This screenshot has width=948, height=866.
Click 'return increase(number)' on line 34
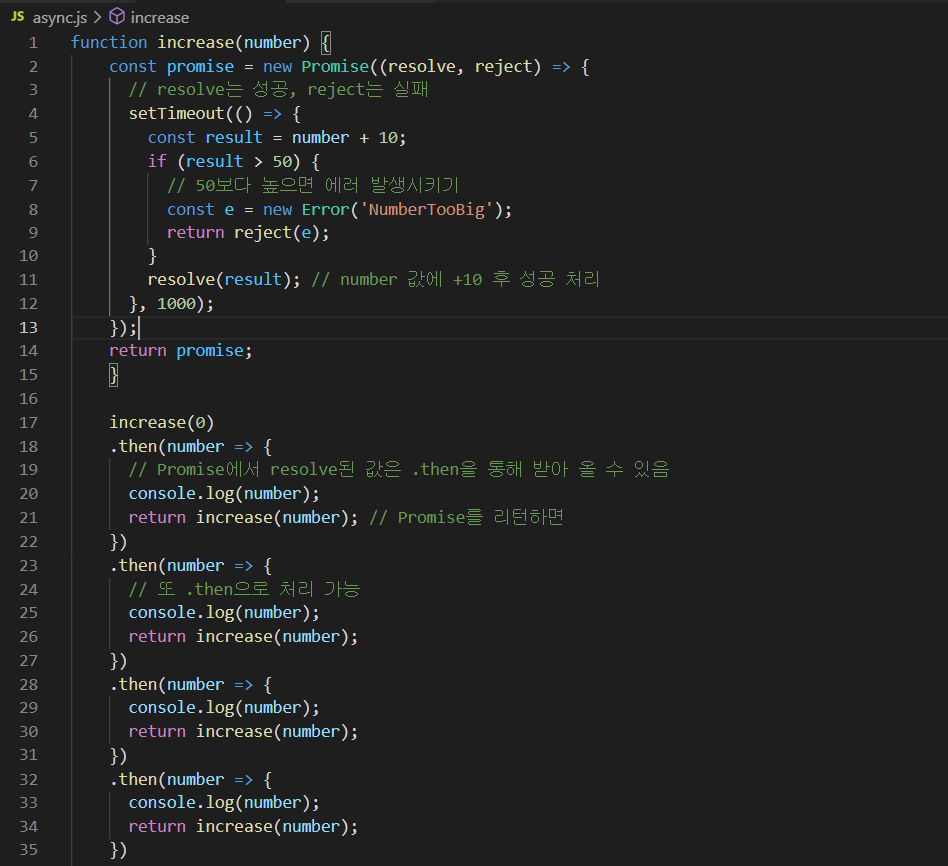[x=239, y=827]
